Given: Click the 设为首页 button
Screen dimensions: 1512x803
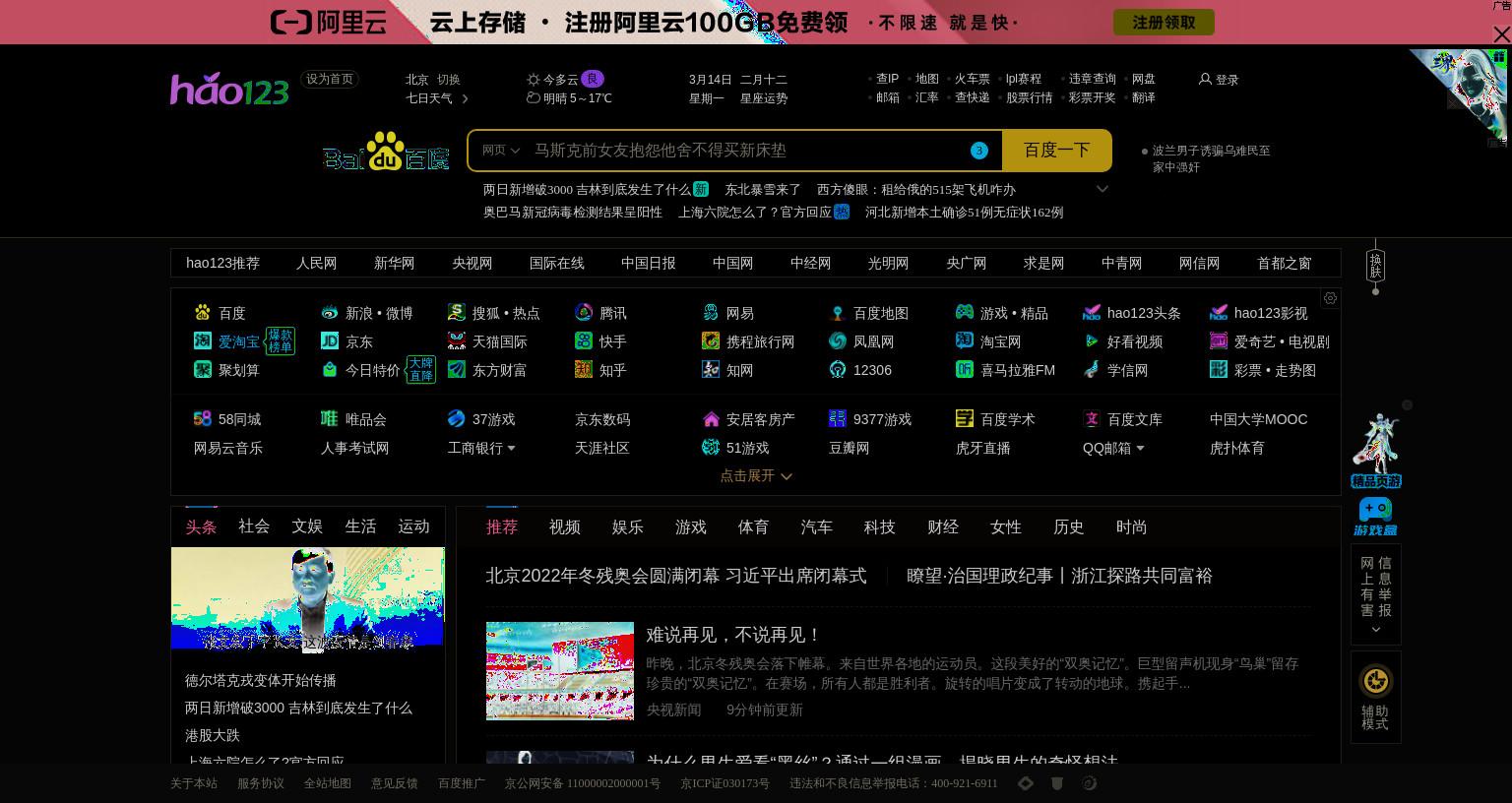Looking at the screenshot, I should coord(330,79).
